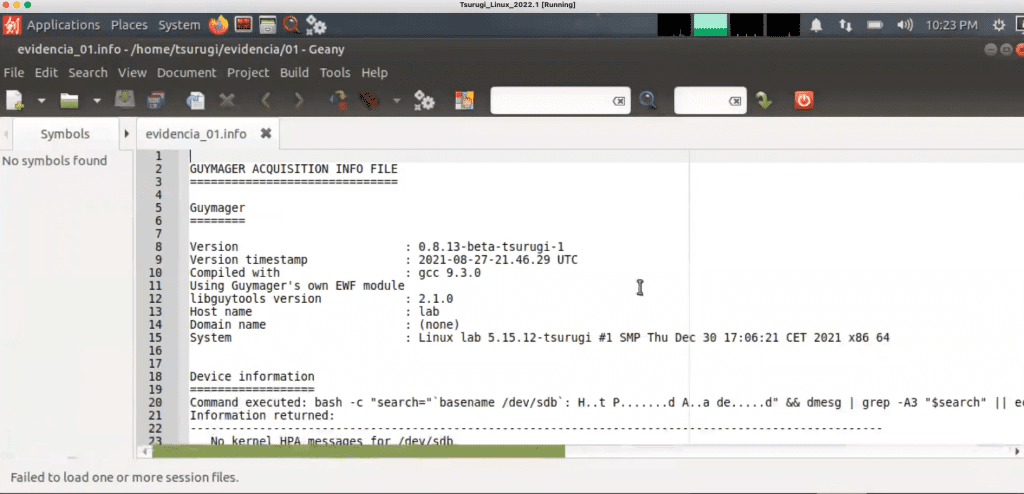Open the Build menu
This screenshot has width=1024, height=494.
click(295, 73)
